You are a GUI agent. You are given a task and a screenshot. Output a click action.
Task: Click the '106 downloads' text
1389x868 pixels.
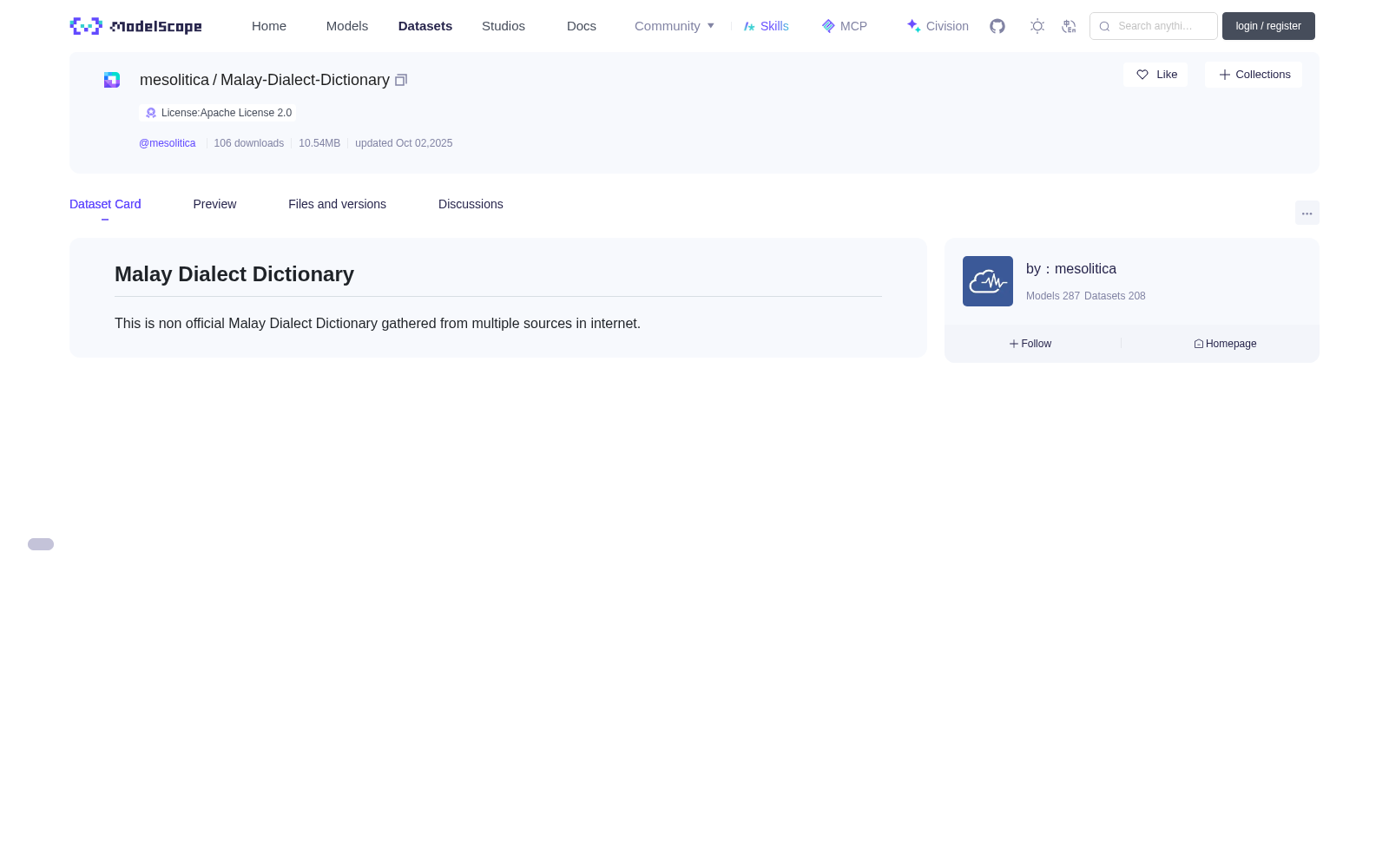click(249, 143)
